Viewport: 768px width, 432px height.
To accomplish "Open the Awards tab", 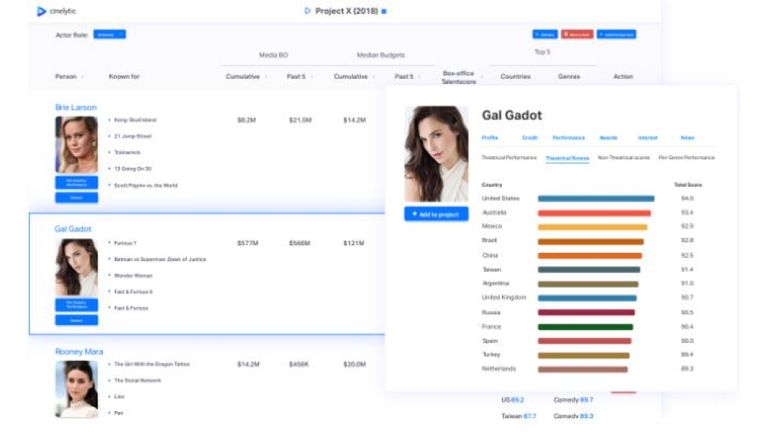I will tap(608, 138).
